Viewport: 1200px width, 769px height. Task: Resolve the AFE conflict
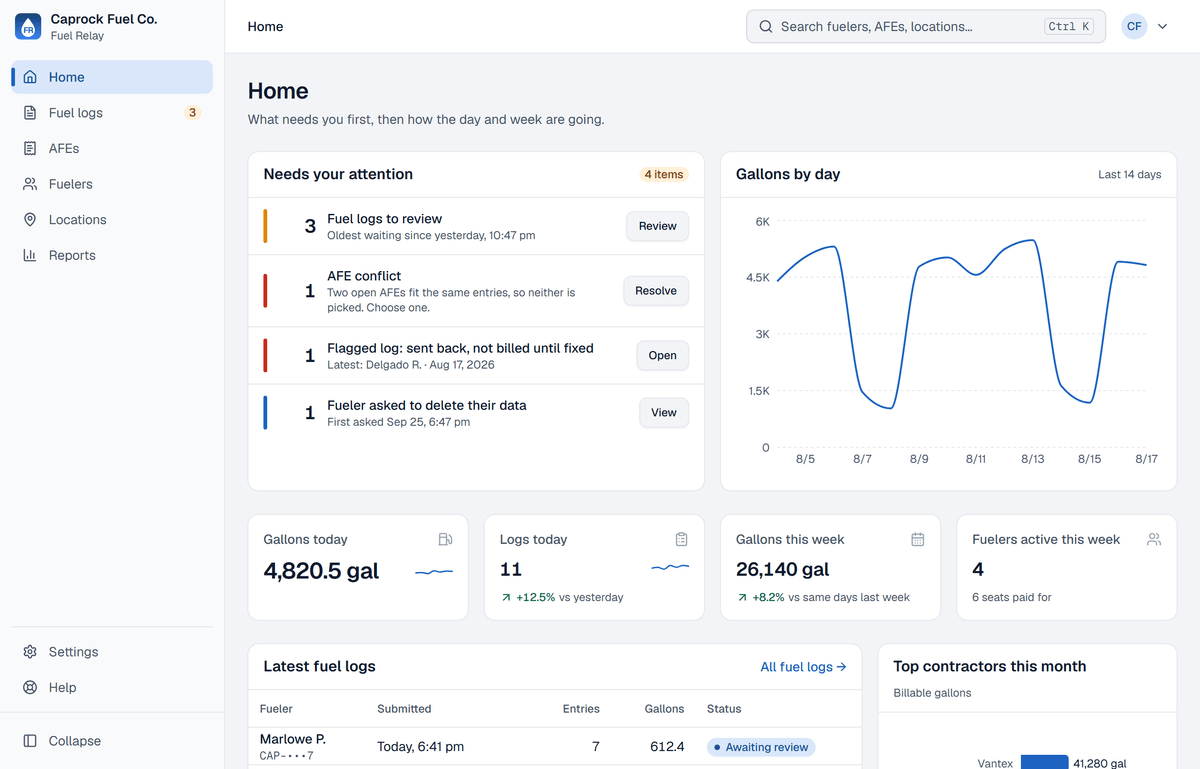coord(656,291)
